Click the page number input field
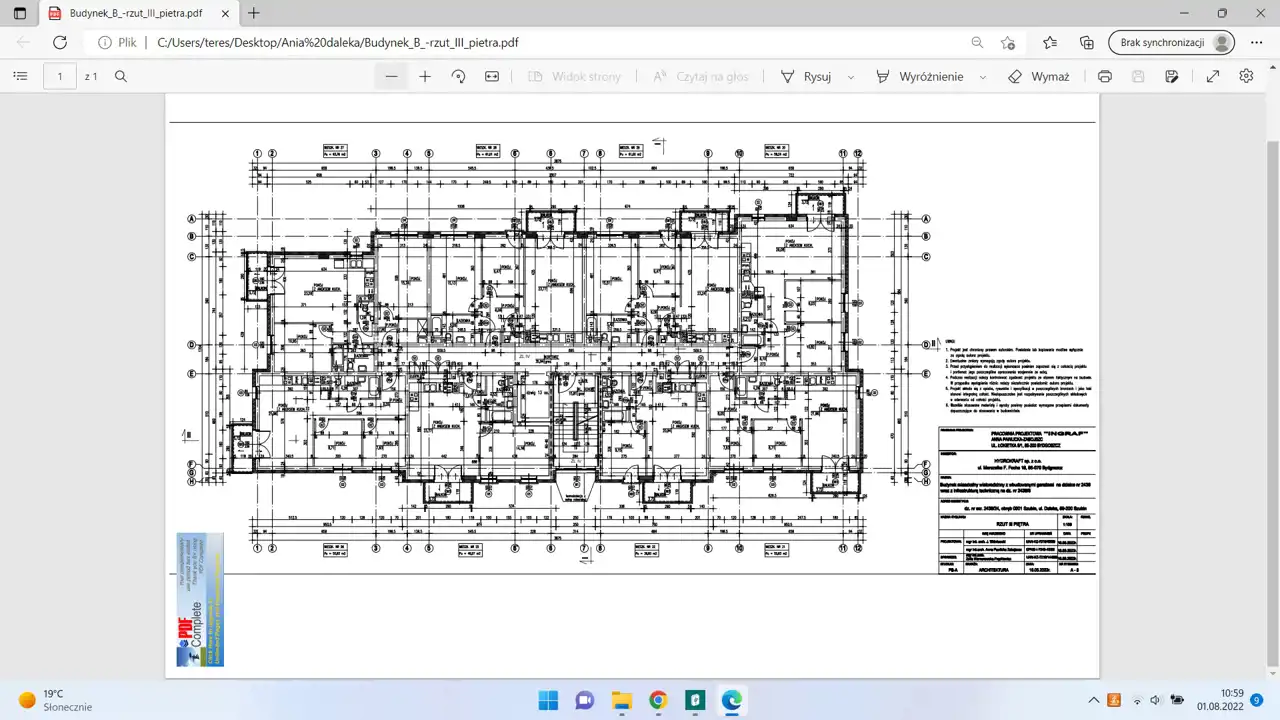The width and height of the screenshot is (1280, 720). (x=60, y=76)
